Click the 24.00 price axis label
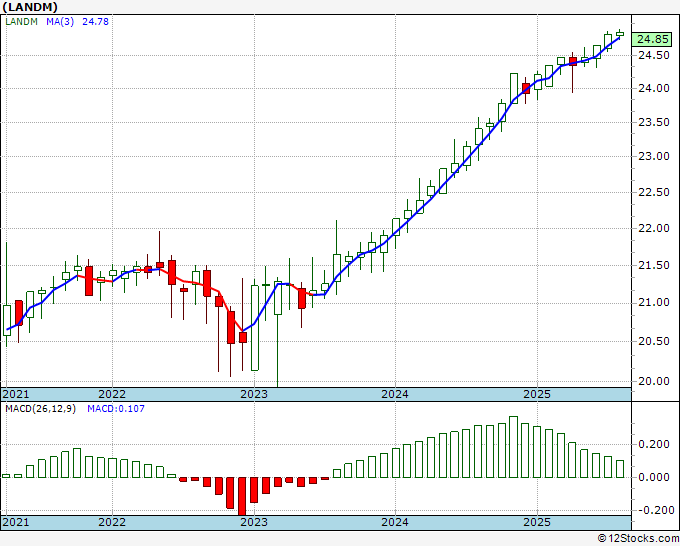This screenshot has width=680, height=546. point(654,88)
